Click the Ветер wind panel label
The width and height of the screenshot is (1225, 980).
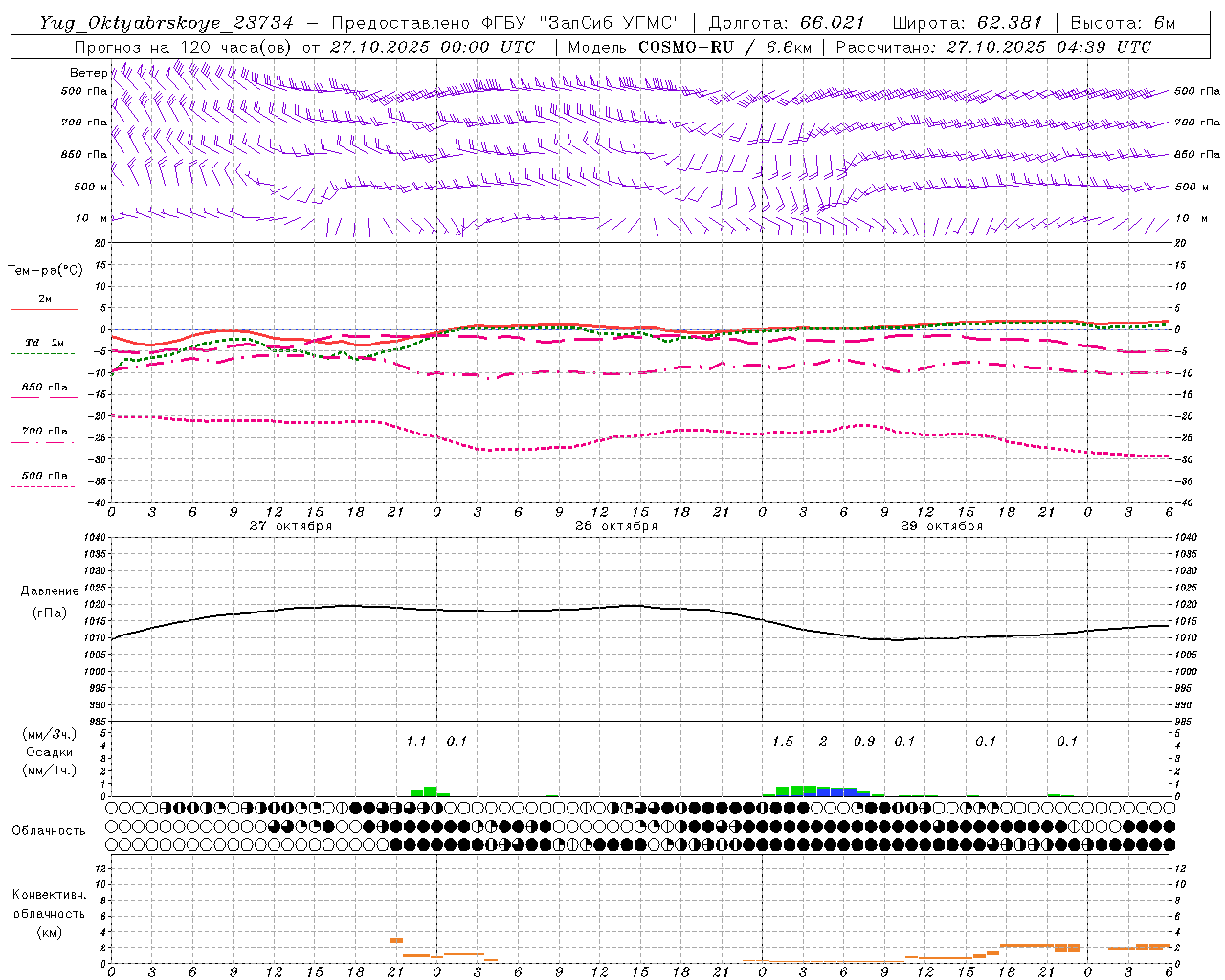[x=88, y=73]
